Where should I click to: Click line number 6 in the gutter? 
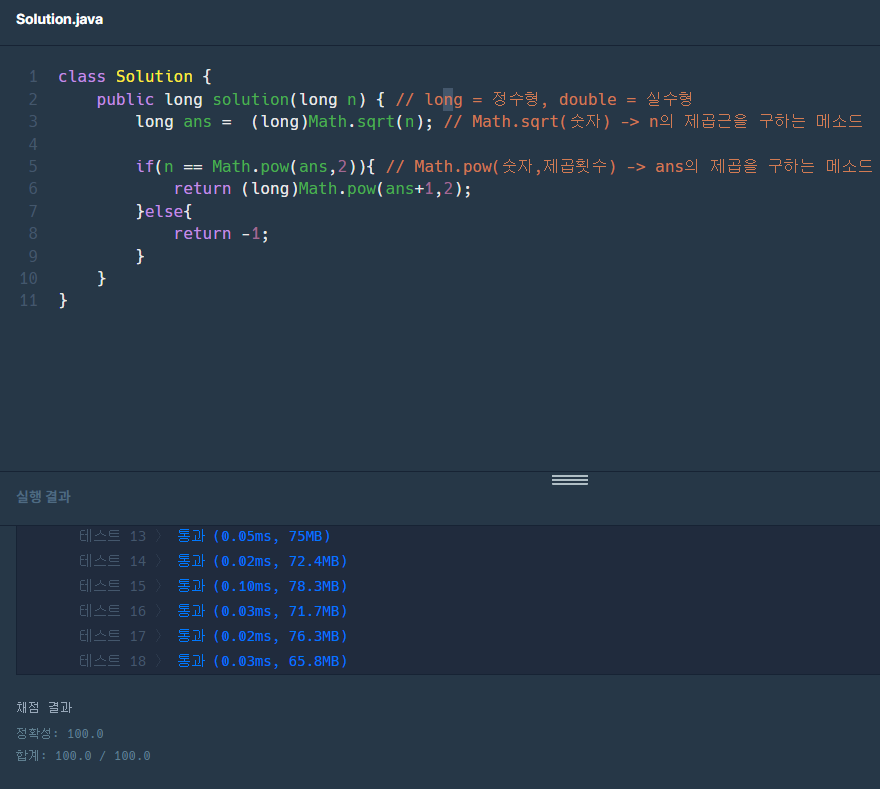point(33,189)
